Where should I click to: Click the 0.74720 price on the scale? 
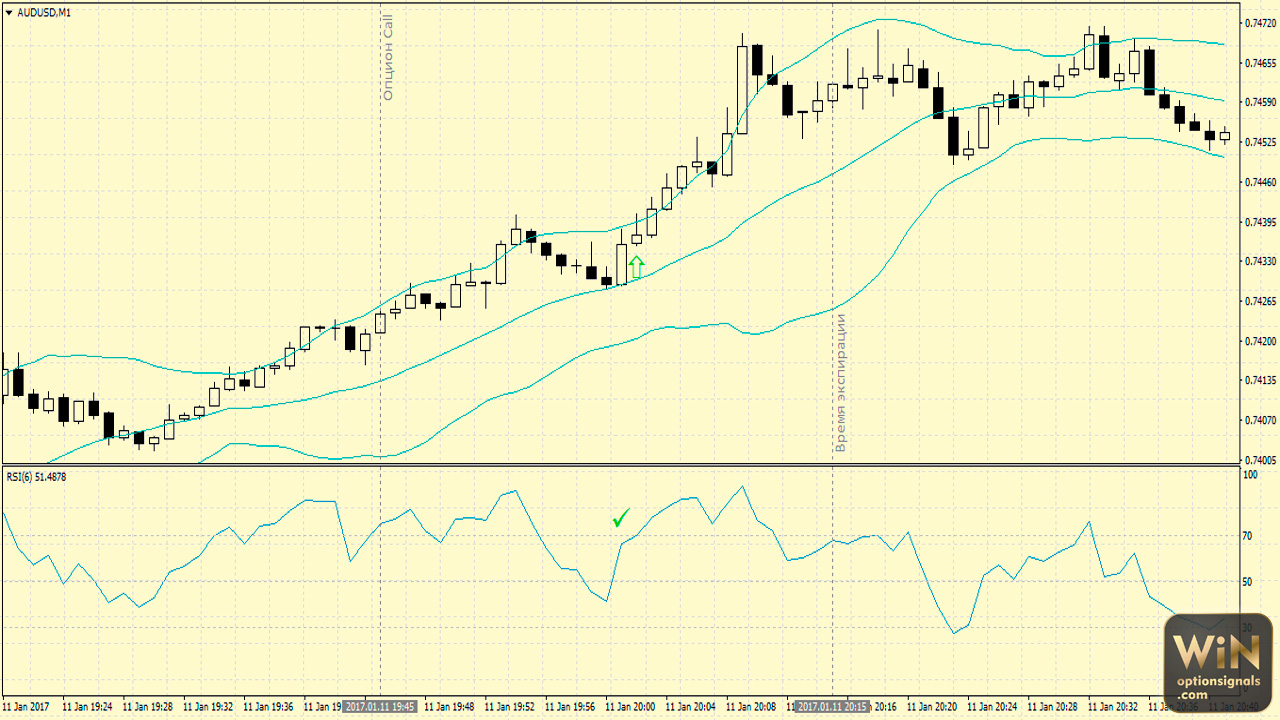coord(1259,23)
